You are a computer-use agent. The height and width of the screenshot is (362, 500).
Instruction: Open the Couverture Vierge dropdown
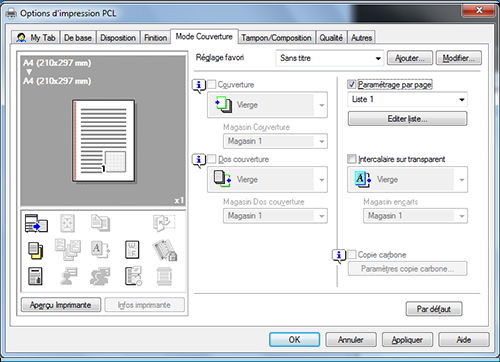click(267, 105)
